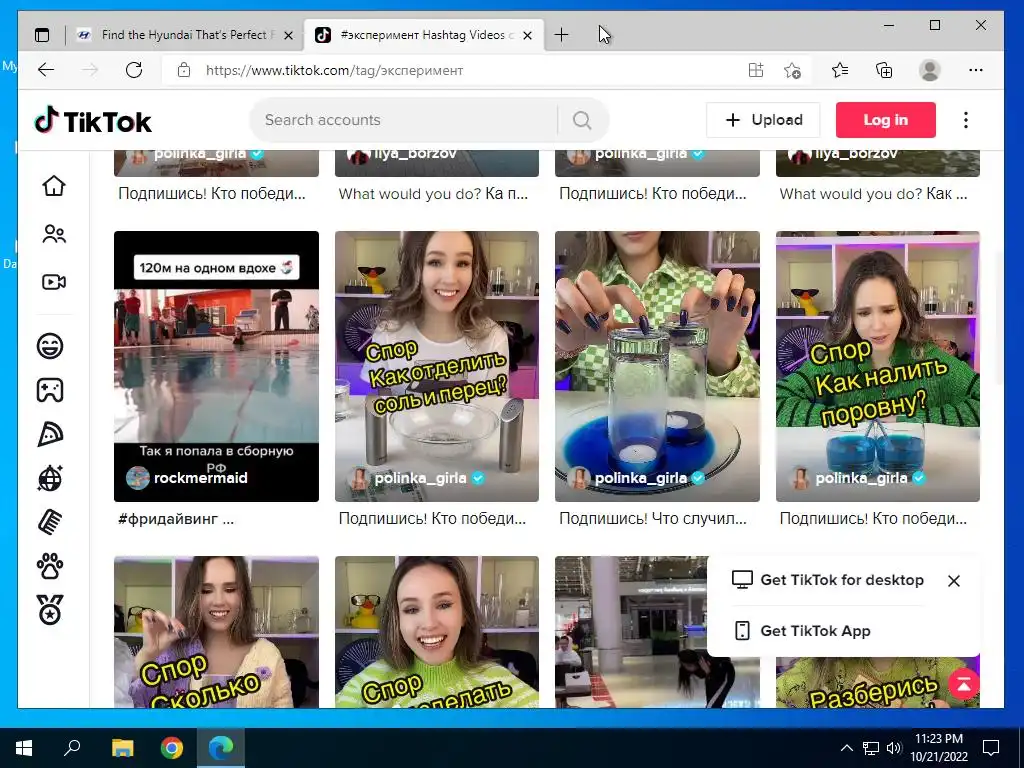Click the Подпишись! Что случил... caption
The image size is (1024, 768).
tap(652, 519)
